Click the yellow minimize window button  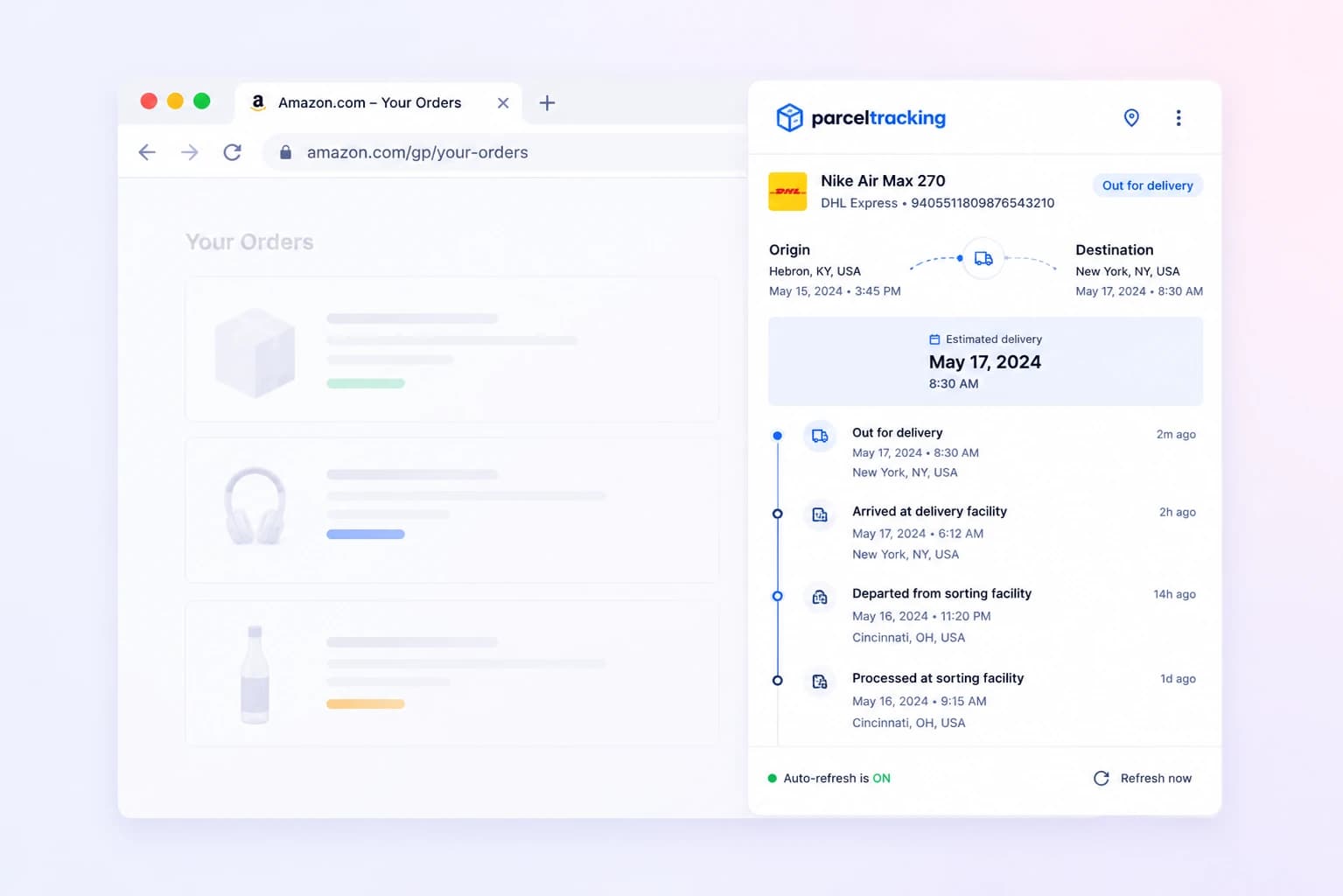[x=175, y=101]
